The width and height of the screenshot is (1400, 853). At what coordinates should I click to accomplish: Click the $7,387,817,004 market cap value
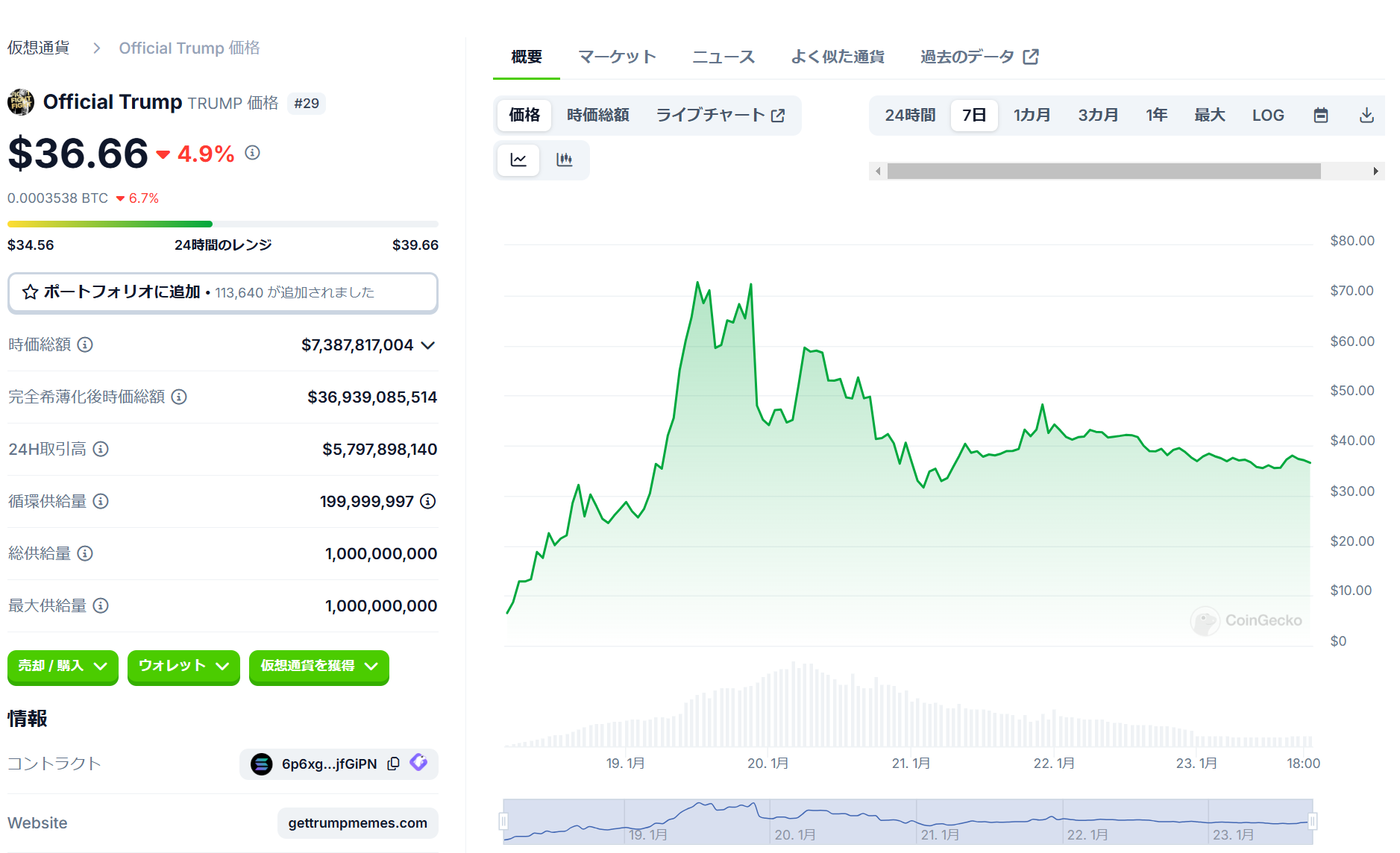coord(357,345)
